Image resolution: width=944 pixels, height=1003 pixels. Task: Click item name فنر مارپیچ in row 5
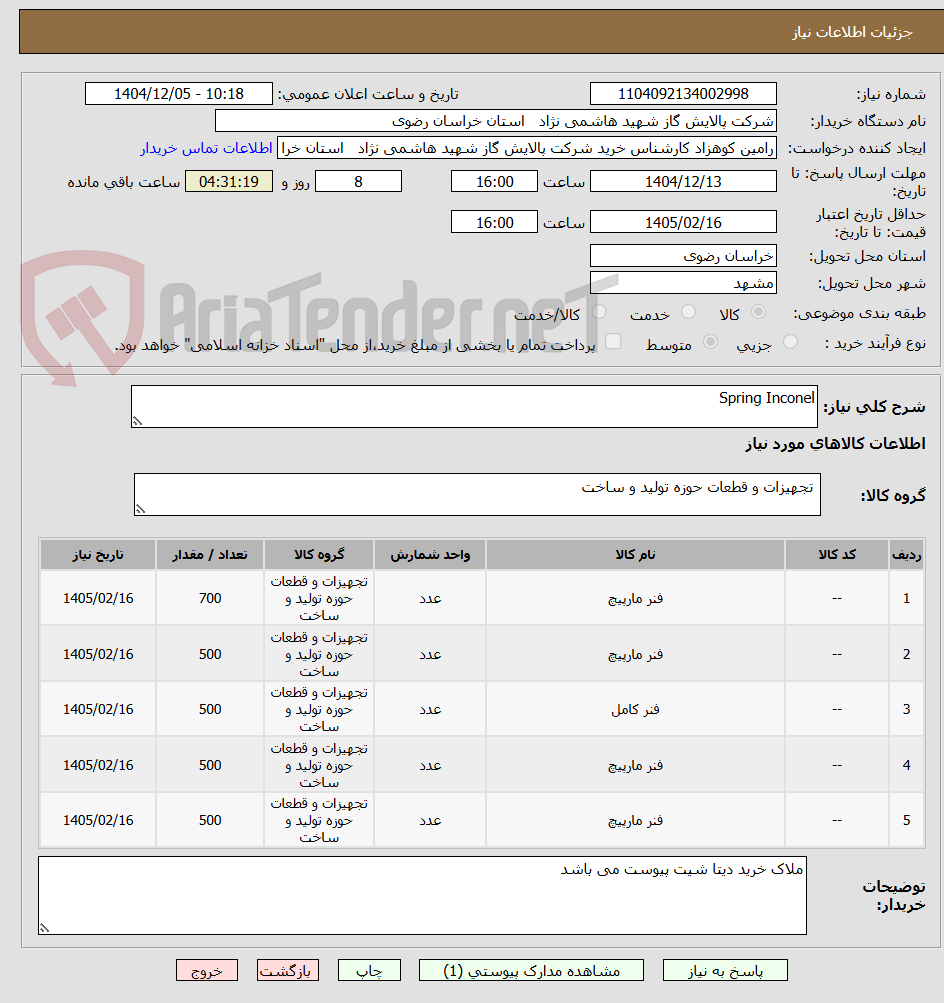pyautogui.click(x=635, y=820)
